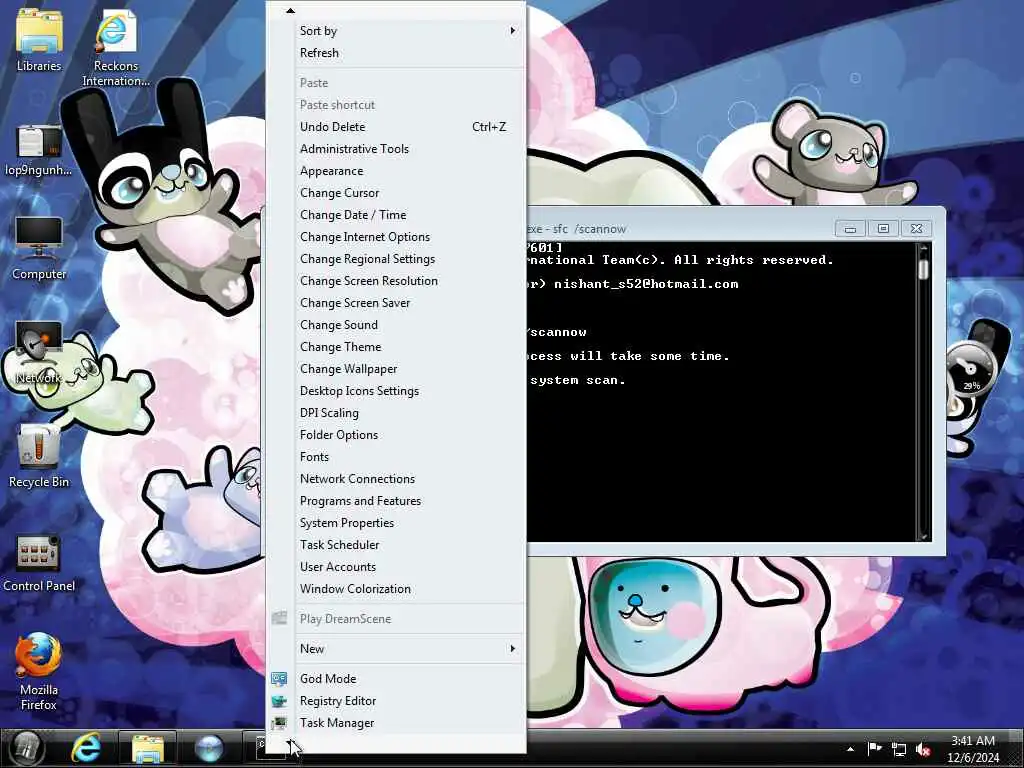Click the sfc /scannow window title bar

tap(679, 229)
